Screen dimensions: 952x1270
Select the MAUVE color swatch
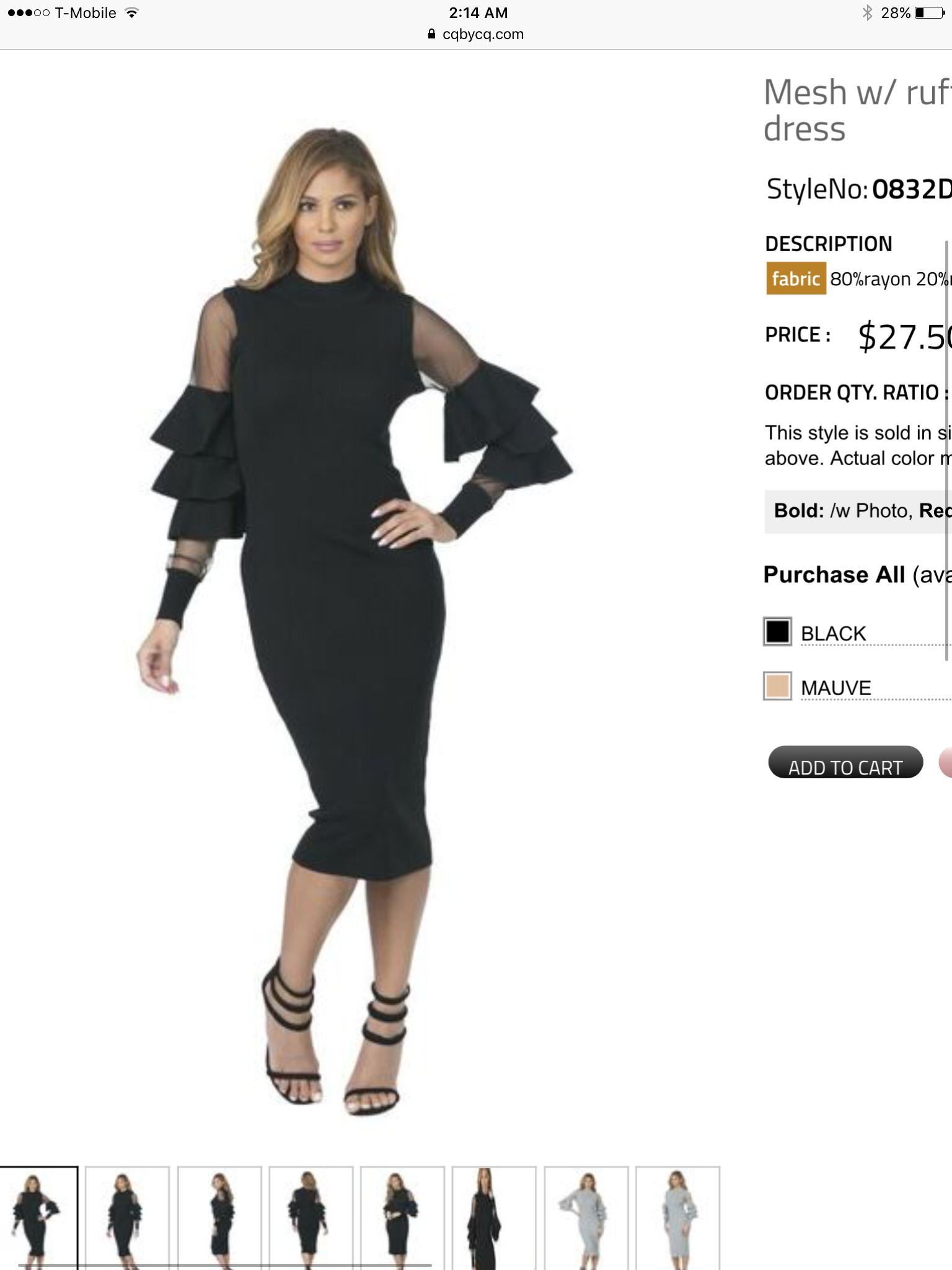777,686
